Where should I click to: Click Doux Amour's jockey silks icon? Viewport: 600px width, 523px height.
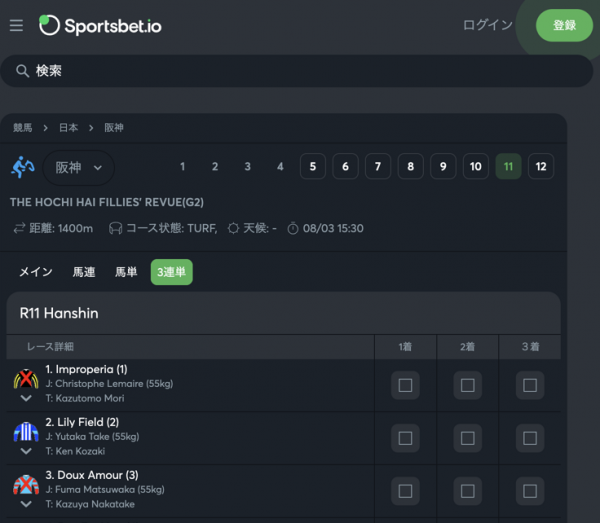pyautogui.click(x=26, y=484)
